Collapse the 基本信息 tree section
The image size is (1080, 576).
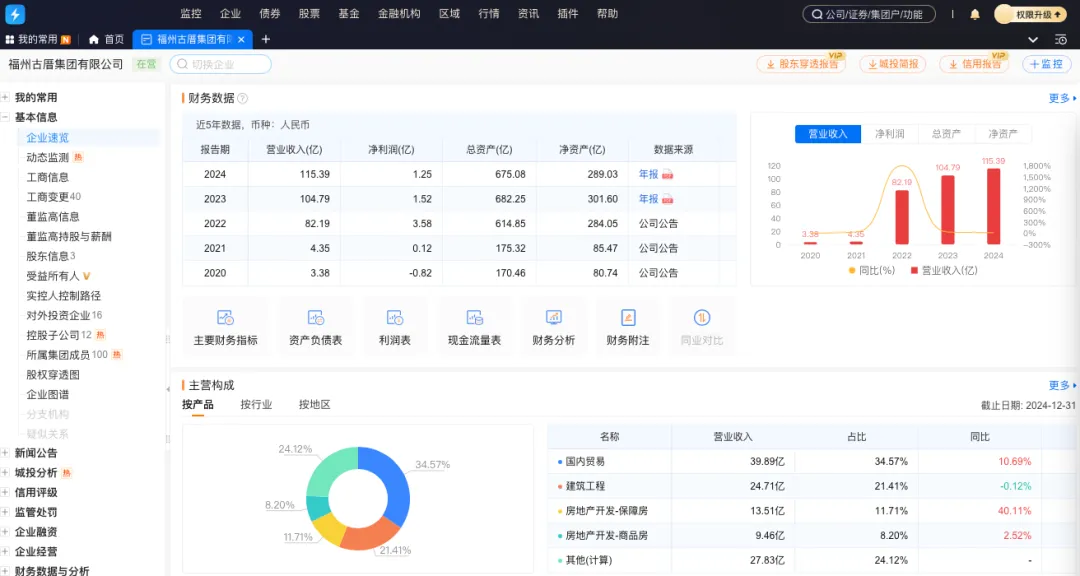[x=5, y=118]
